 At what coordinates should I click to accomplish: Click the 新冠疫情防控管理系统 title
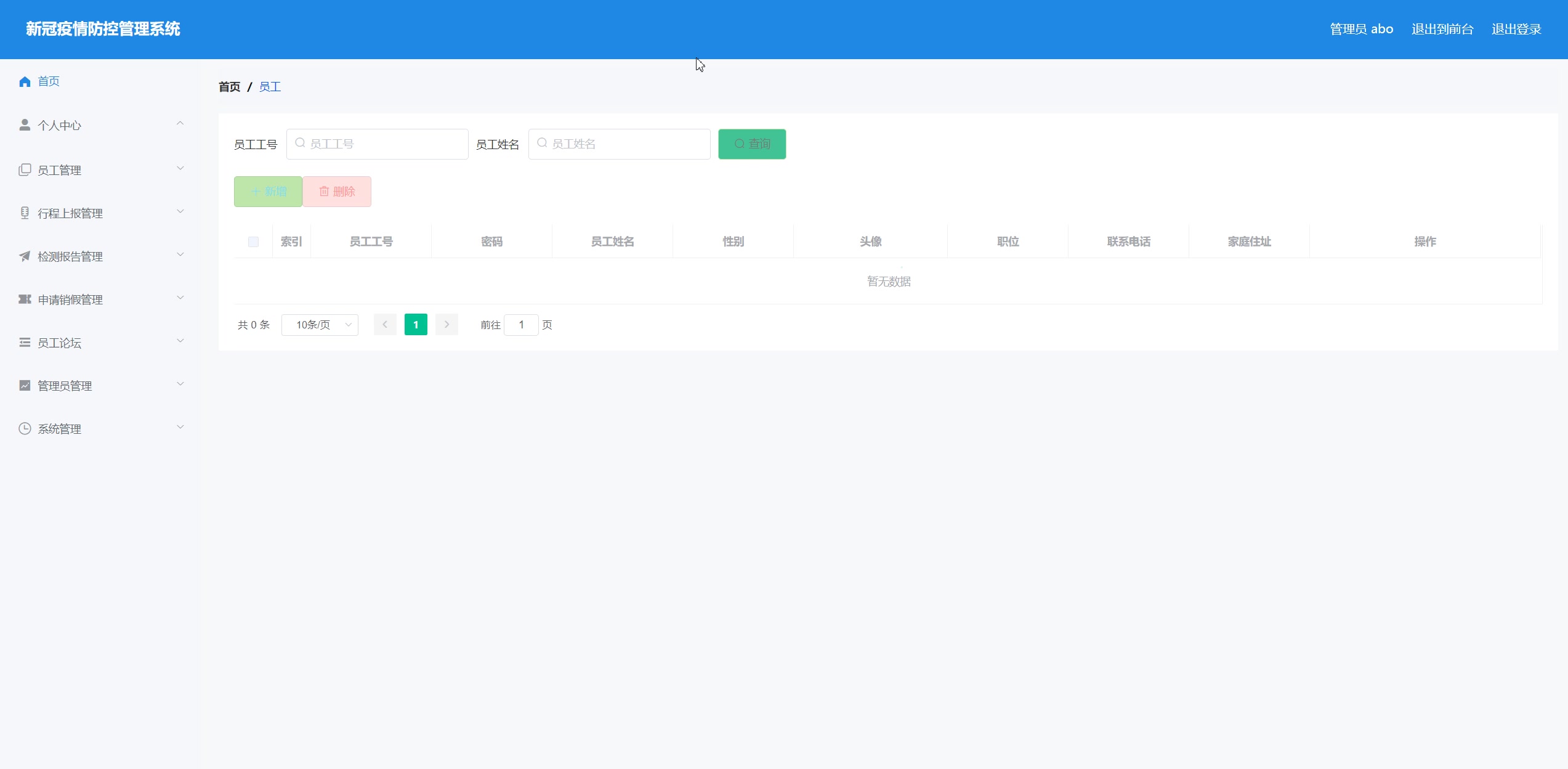103,29
